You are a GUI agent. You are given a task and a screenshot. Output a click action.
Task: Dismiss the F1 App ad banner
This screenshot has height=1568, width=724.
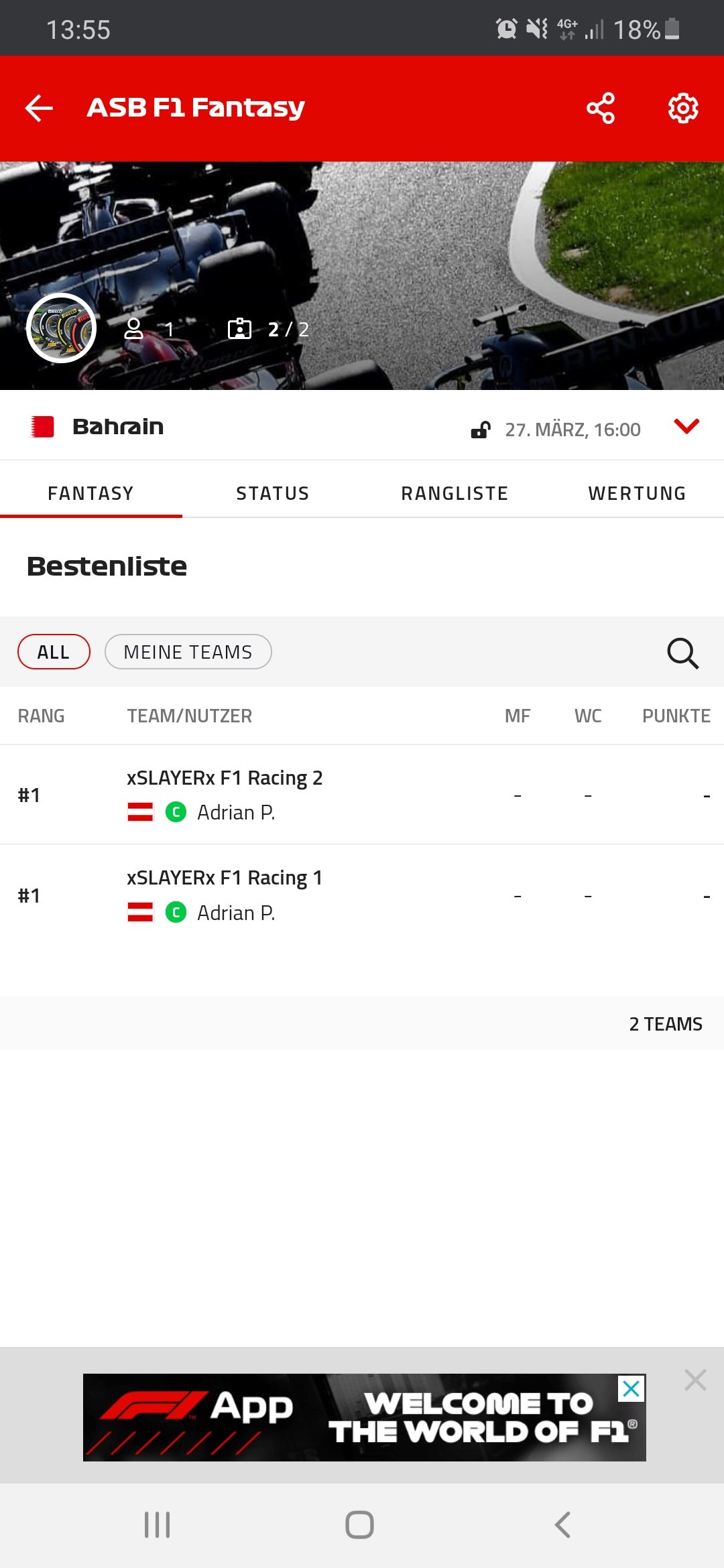[695, 1380]
